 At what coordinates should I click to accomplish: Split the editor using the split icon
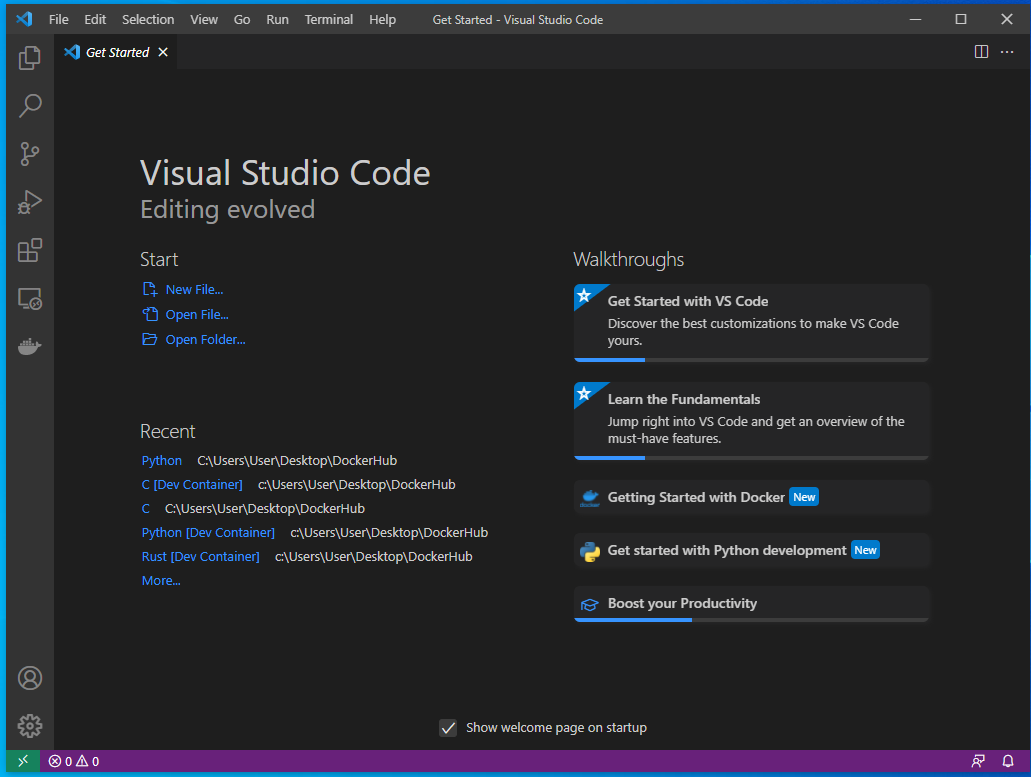981,51
